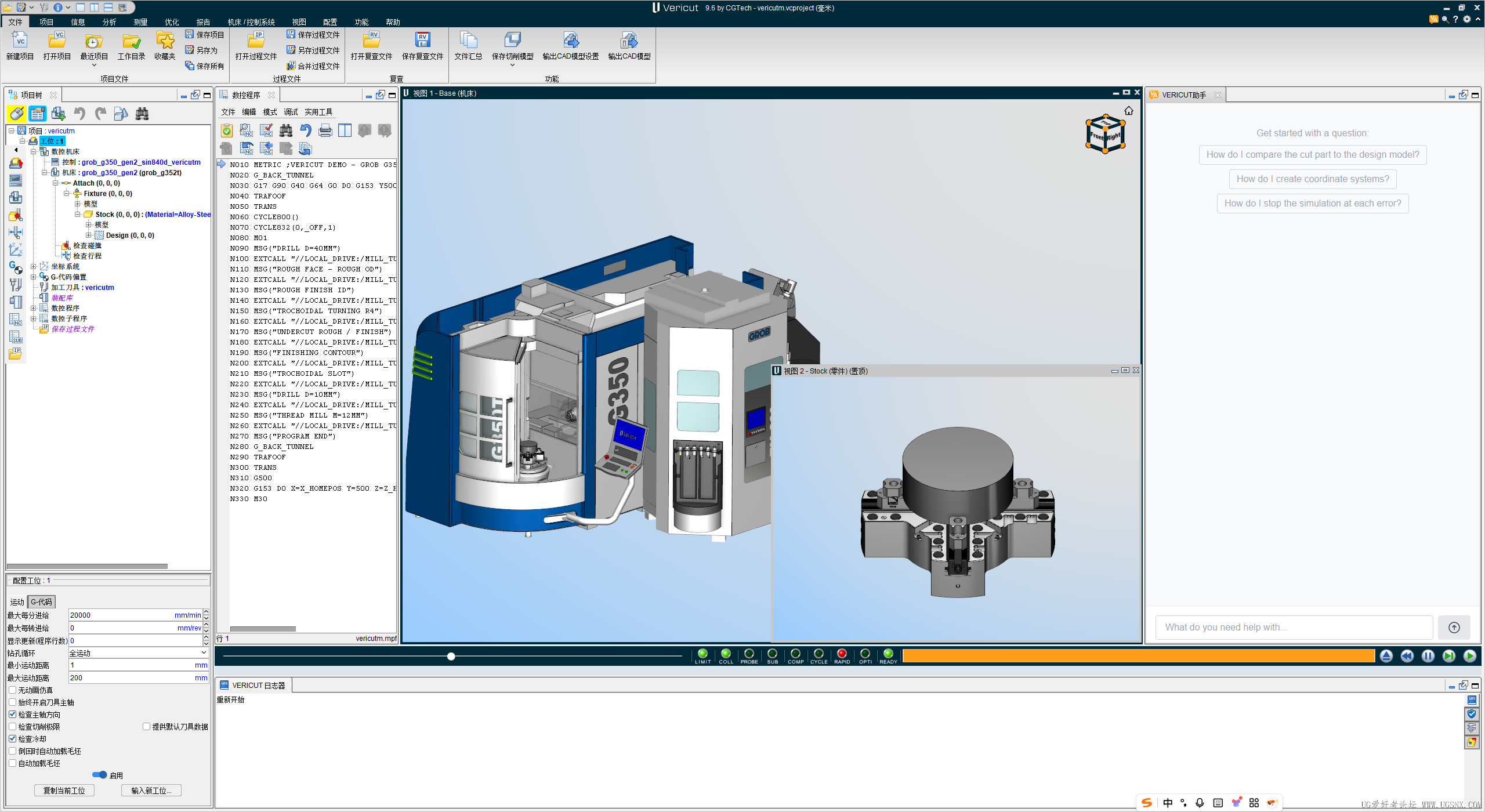Click 'How do I stop the simulation' suggestion
The width and height of the screenshot is (1485, 812).
click(x=1312, y=204)
